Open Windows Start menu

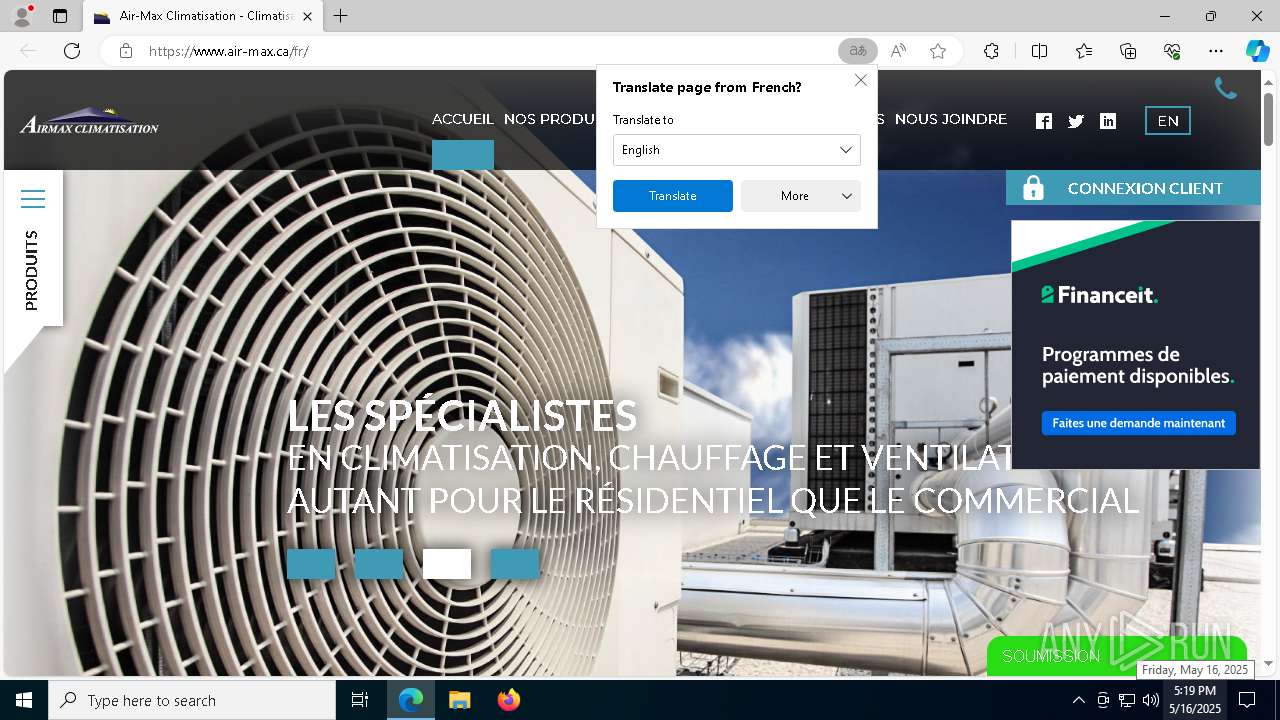click(x=24, y=700)
